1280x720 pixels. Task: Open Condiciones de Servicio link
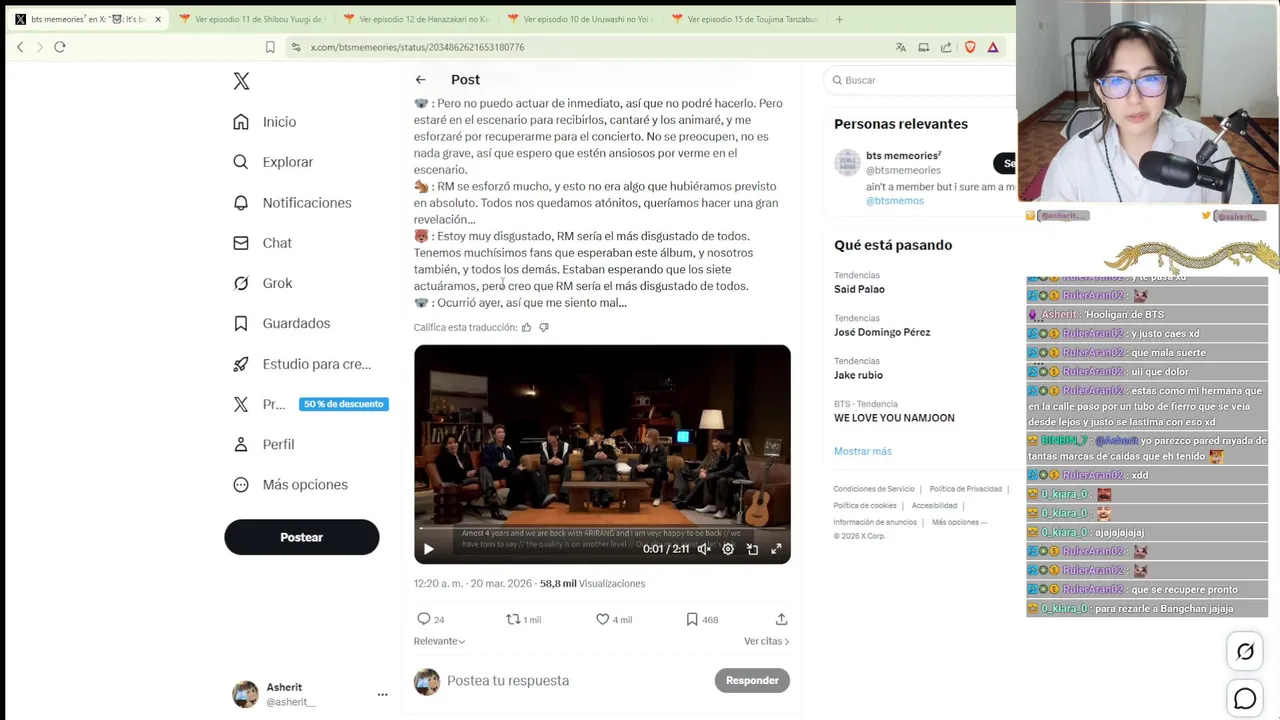click(873, 489)
